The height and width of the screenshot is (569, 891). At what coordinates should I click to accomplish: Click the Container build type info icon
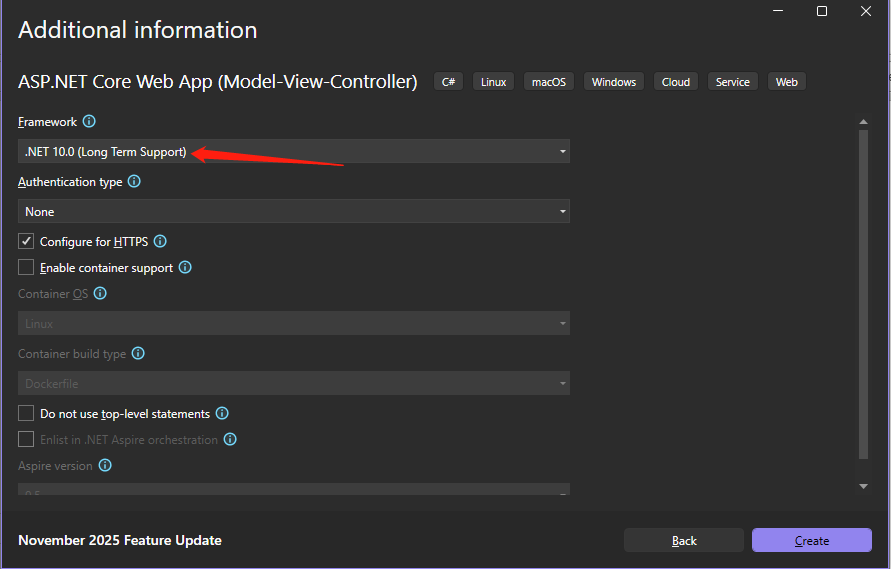click(138, 353)
